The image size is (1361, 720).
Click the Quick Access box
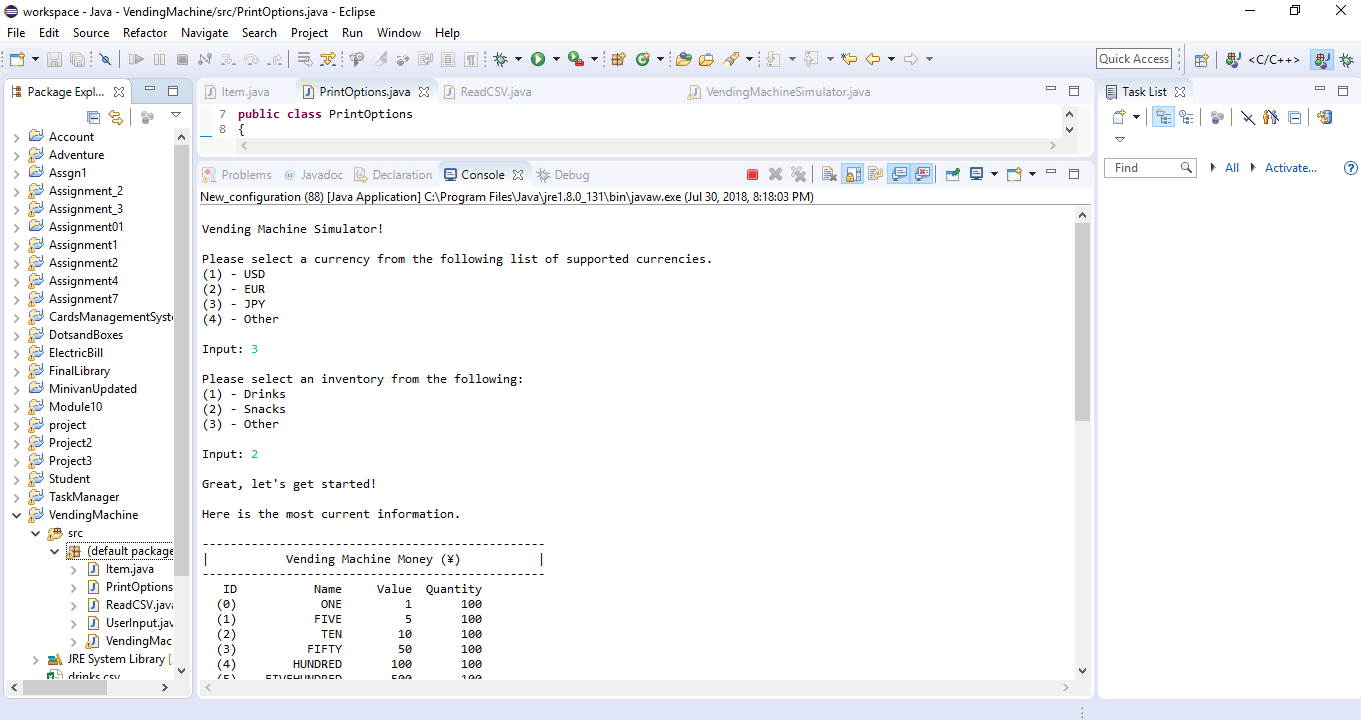point(1134,59)
